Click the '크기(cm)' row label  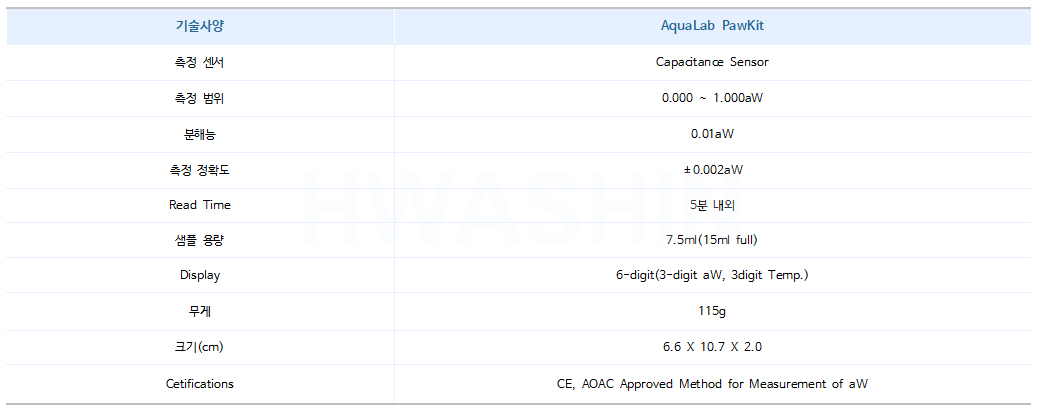[200, 347]
